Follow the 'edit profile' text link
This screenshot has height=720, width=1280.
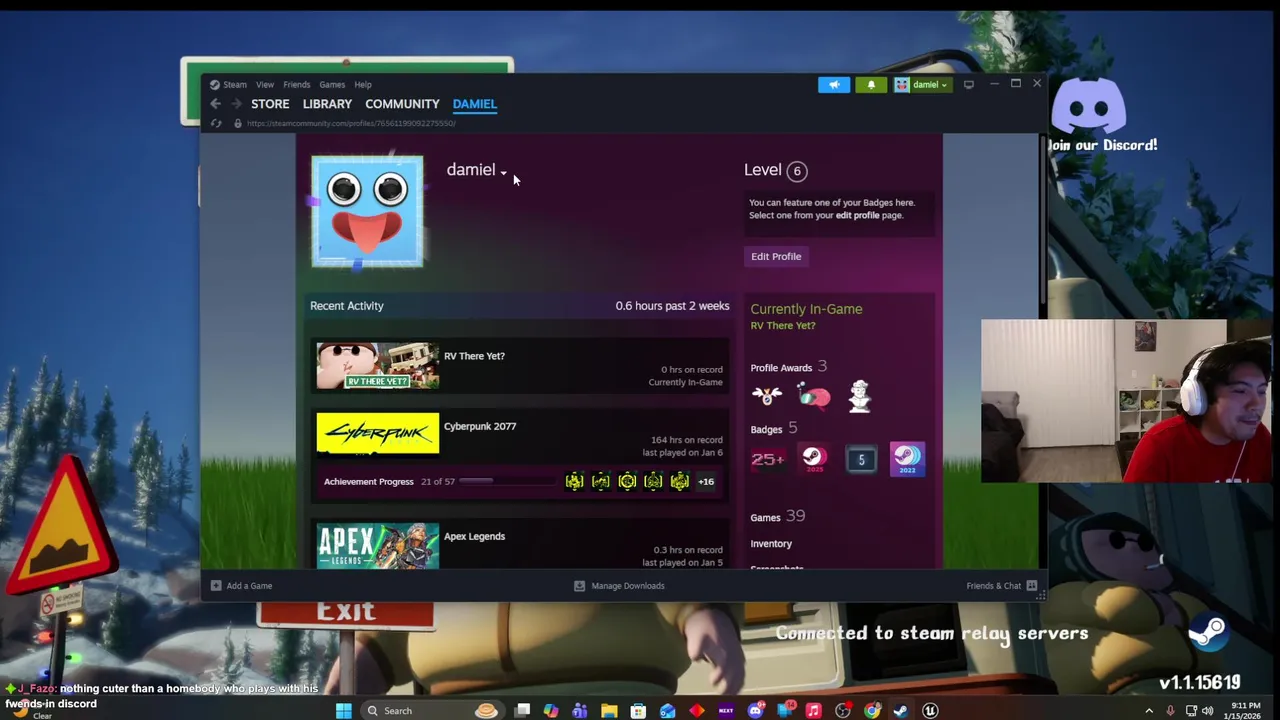(x=858, y=215)
